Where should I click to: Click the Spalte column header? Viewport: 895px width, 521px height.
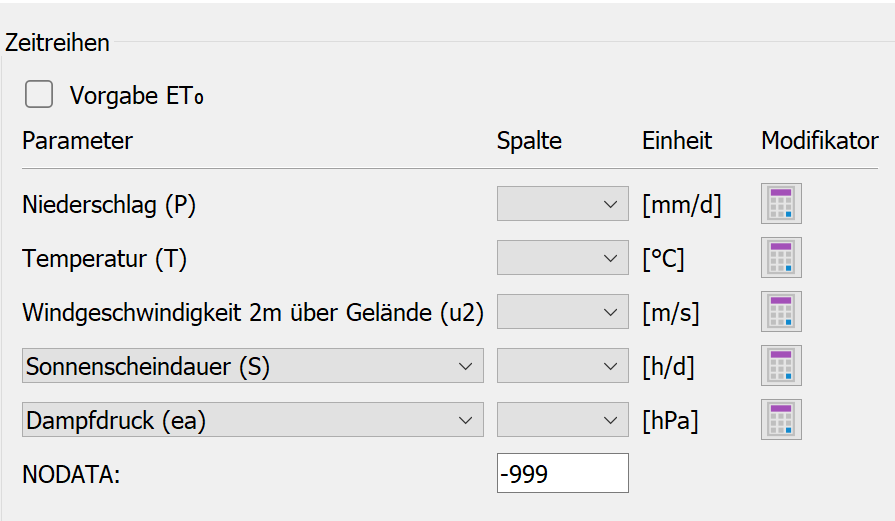click(x=529, y=141)
